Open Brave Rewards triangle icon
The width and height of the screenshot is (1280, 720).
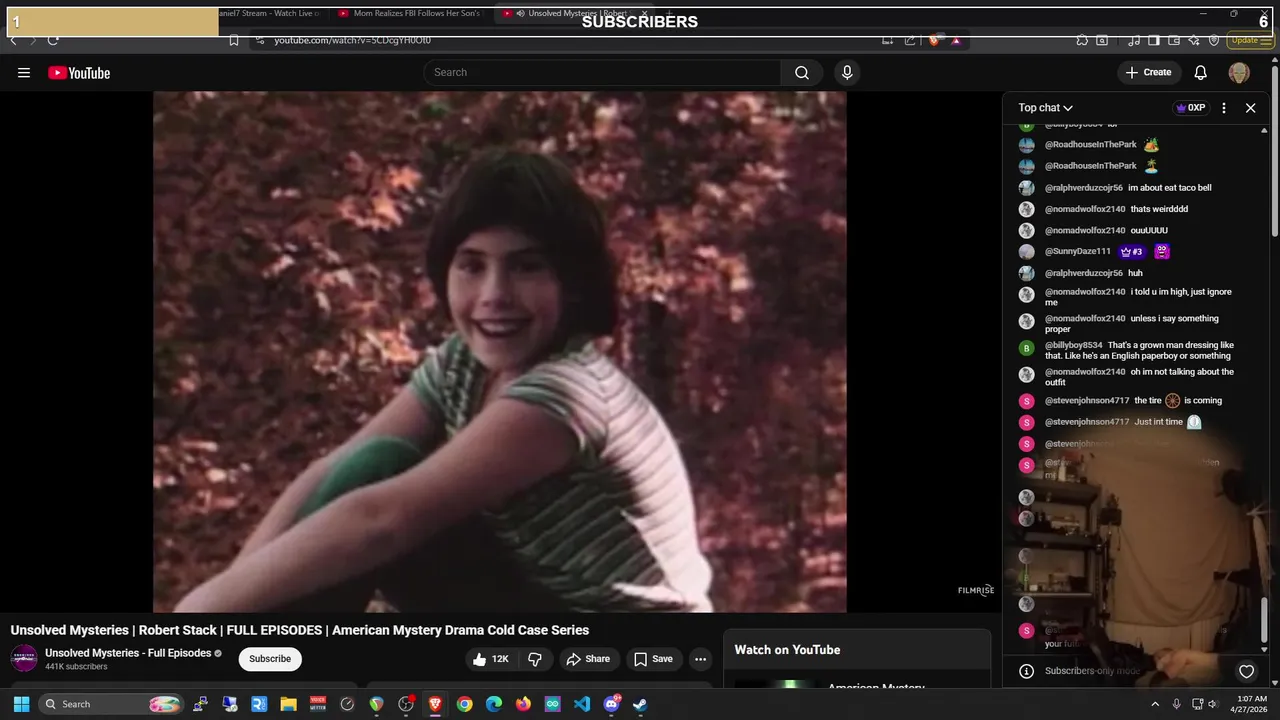coord(956,40)
